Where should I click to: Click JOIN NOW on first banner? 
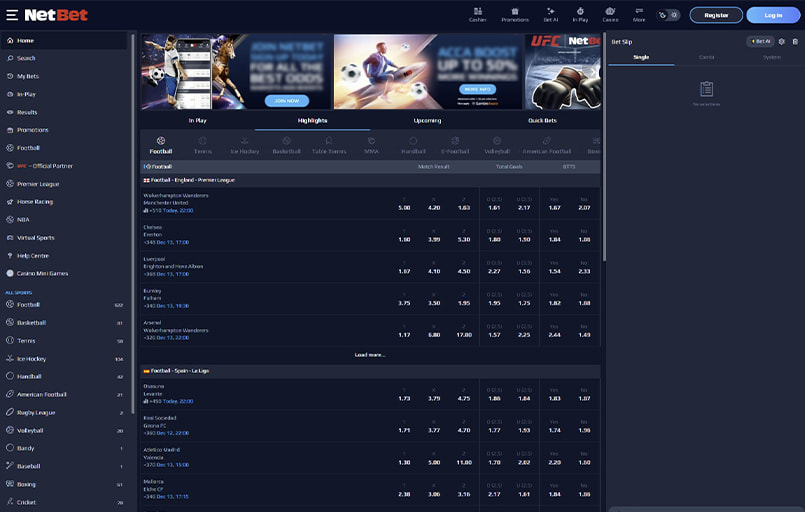[286, 101]
